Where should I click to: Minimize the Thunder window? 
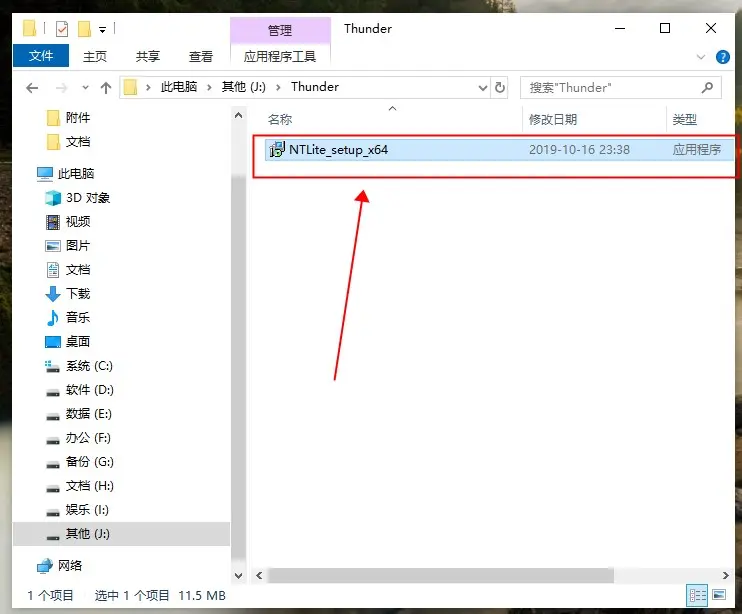click(620, 28)
